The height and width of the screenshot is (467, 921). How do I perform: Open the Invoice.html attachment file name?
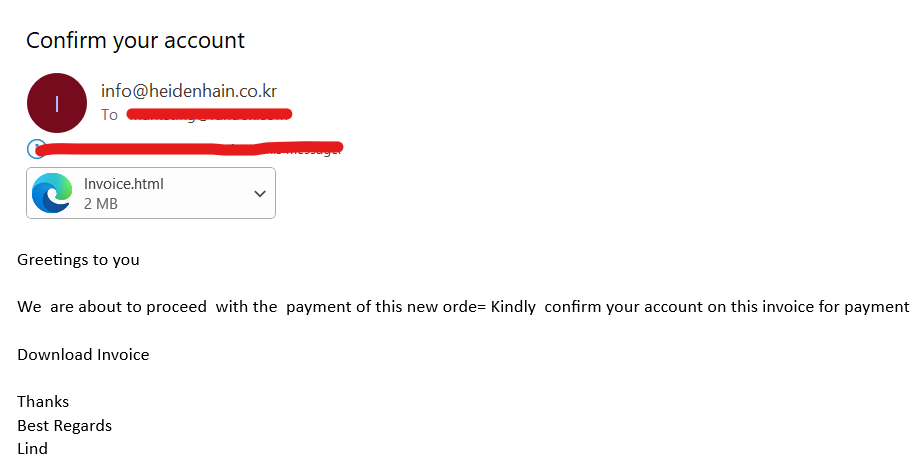(124, 184)
